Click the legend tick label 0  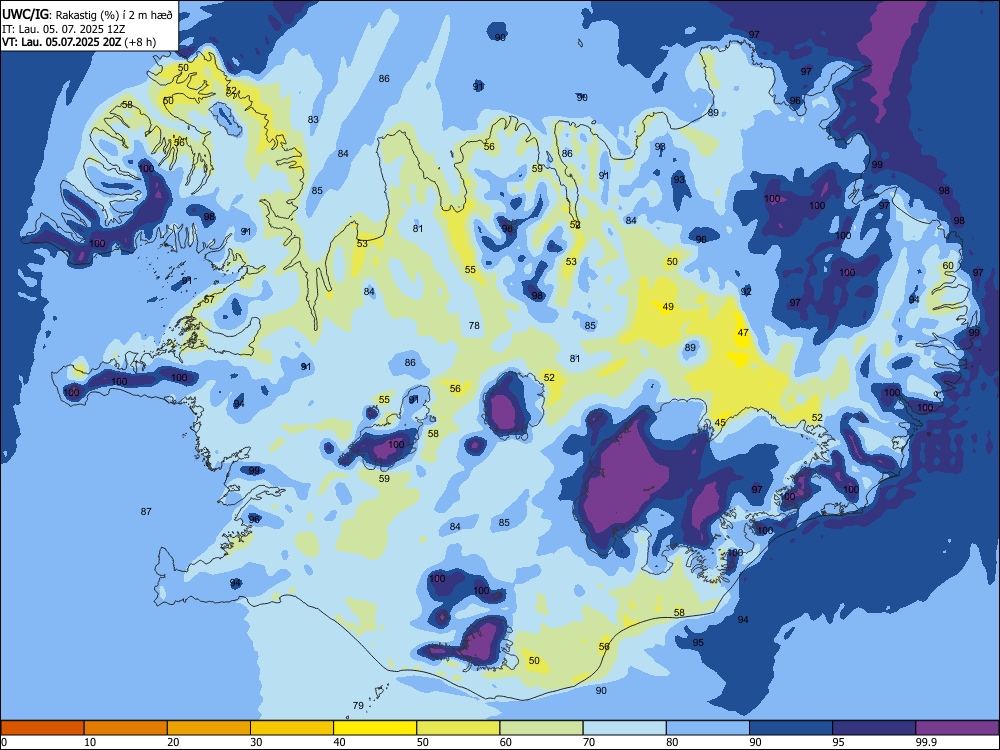4,742
